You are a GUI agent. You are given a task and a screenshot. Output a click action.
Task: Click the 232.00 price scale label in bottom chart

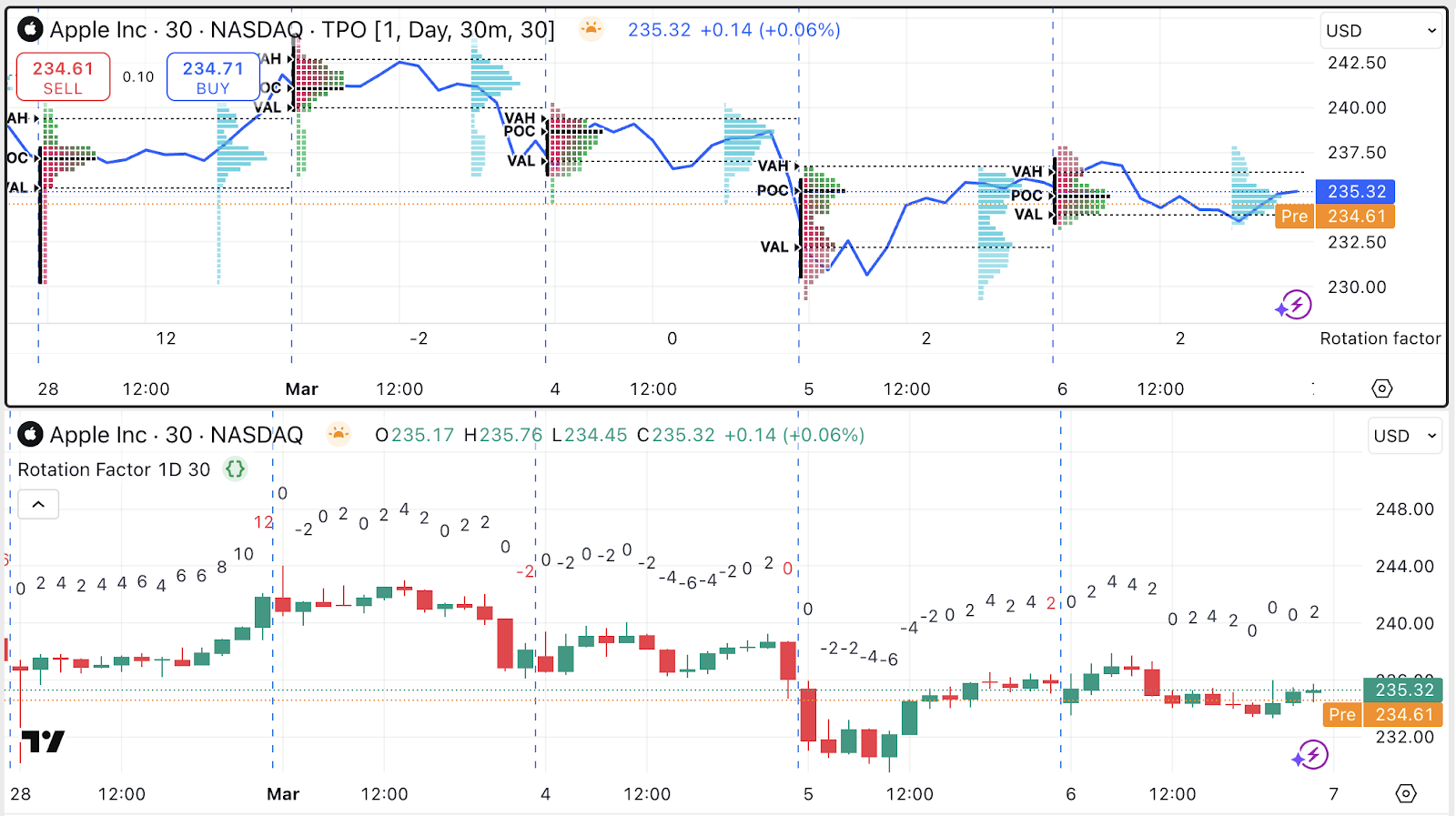(1404, 737)
